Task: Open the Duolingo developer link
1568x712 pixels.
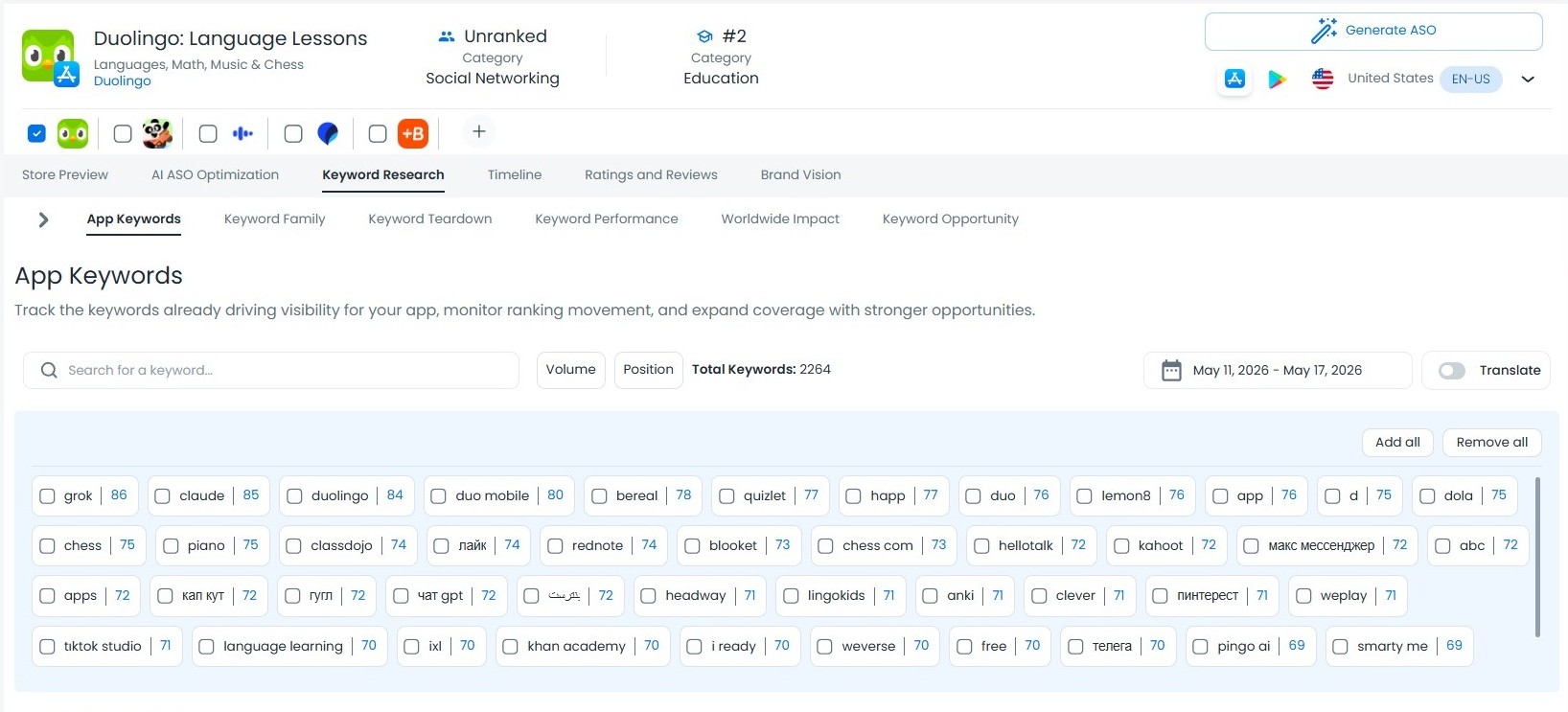Action: coord(123,80)
